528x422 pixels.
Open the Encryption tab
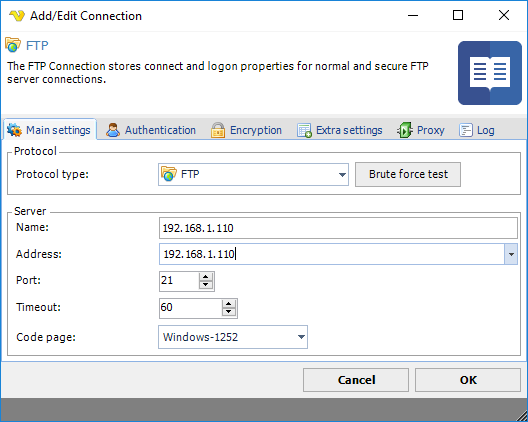(x=247, y=130)
